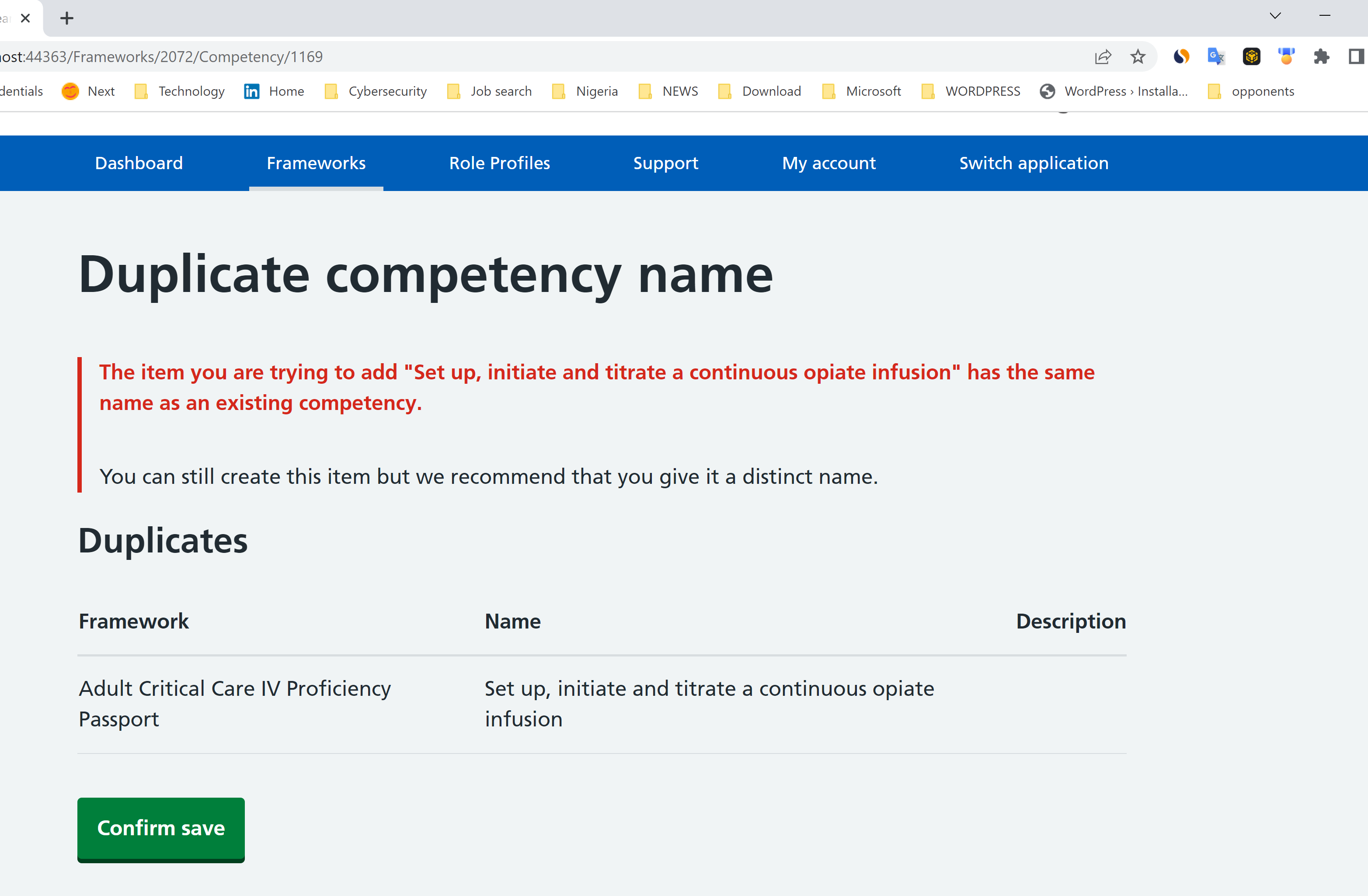Click the share this page icon
The image size is (1368, 896).
pyautogui.click(x=1103, y=57)
